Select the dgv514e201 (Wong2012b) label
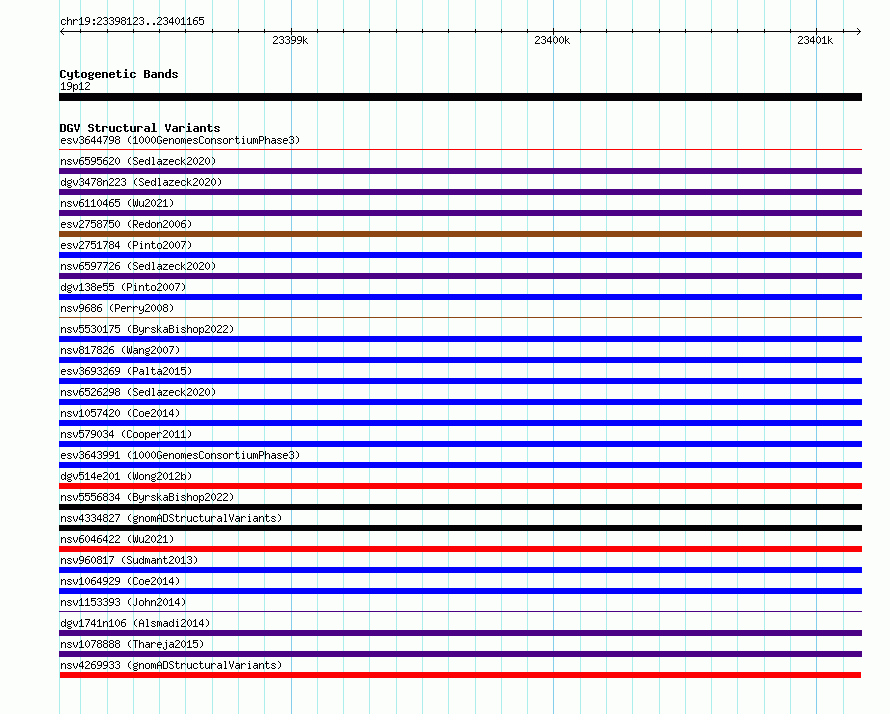 126,476
